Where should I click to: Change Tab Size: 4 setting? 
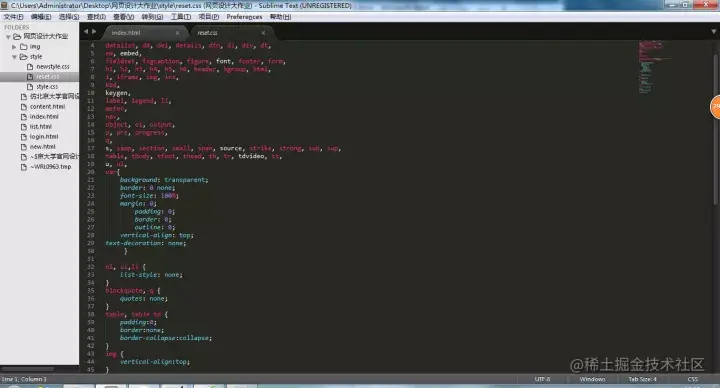tap(642, 379)
